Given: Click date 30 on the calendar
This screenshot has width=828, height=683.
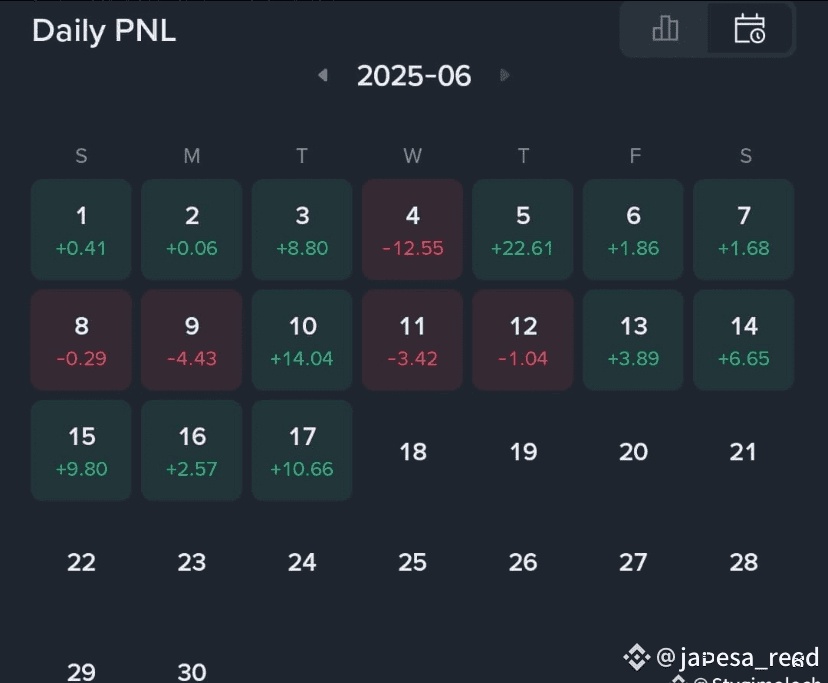Looking at the screenshot, I should [192, 670].
